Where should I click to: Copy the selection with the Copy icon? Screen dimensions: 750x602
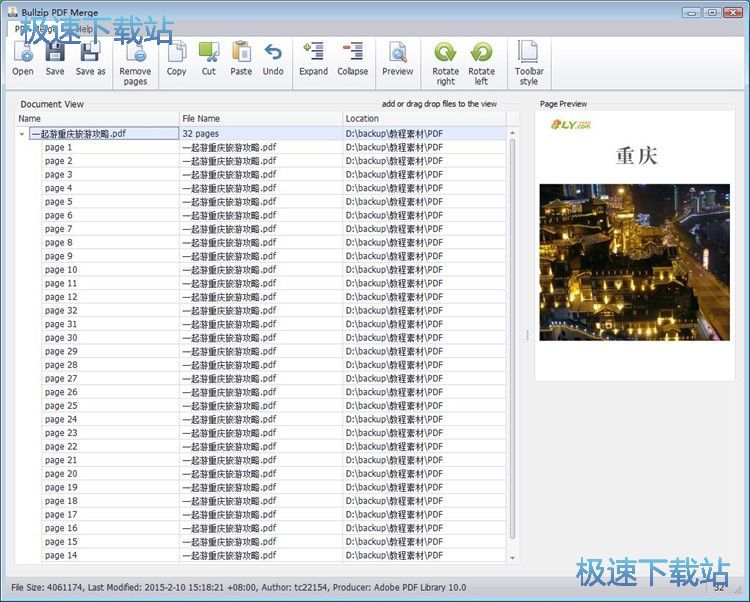[x=176, y=58]
